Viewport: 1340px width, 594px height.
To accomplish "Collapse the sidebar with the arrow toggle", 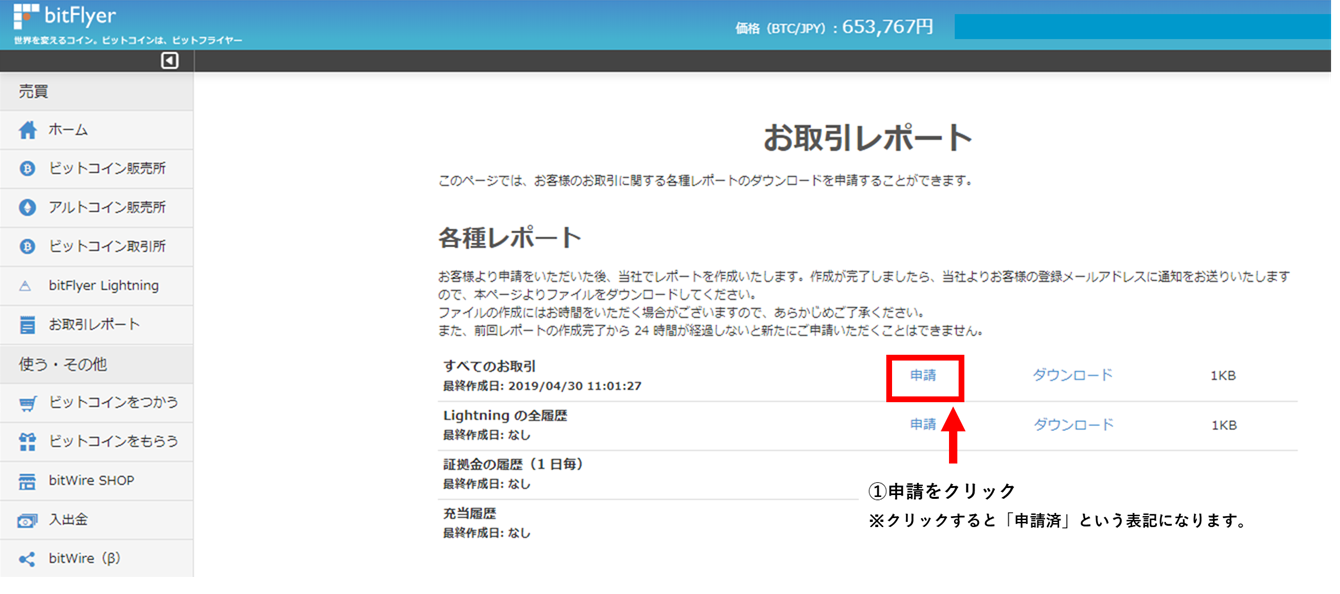I will tap(169, 61).
